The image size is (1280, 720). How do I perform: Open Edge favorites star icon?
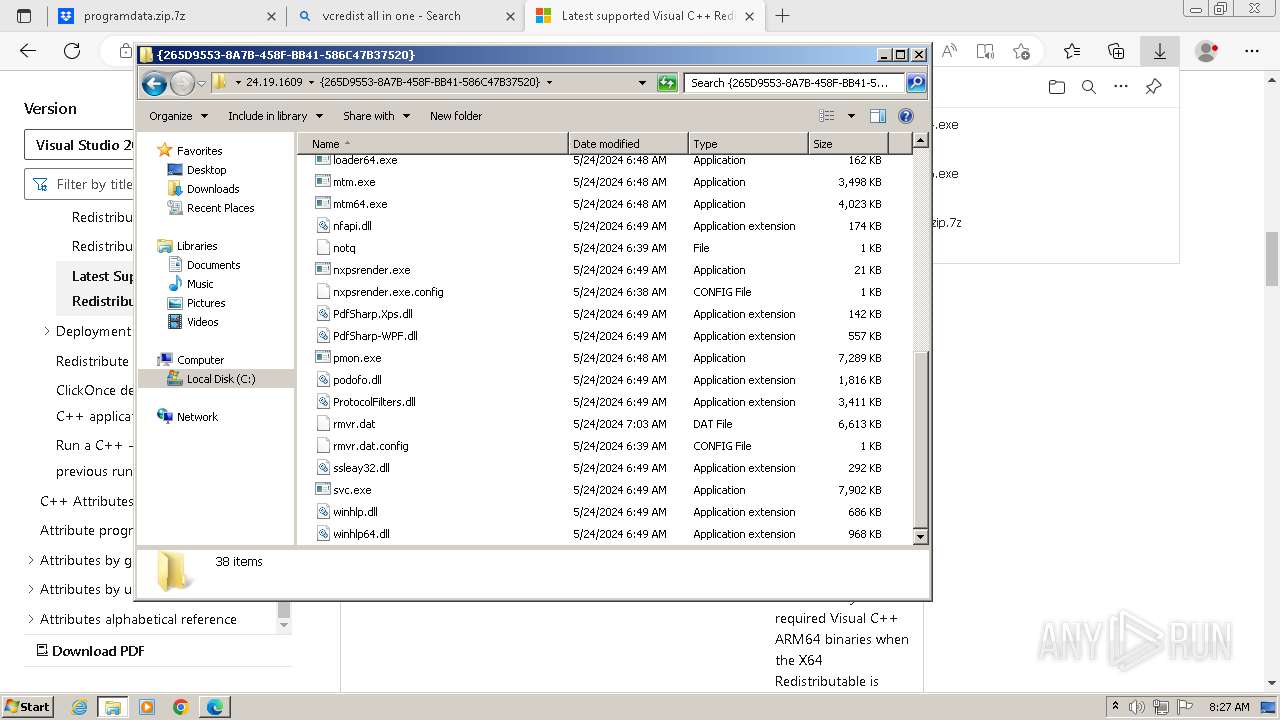point(1072,51)
